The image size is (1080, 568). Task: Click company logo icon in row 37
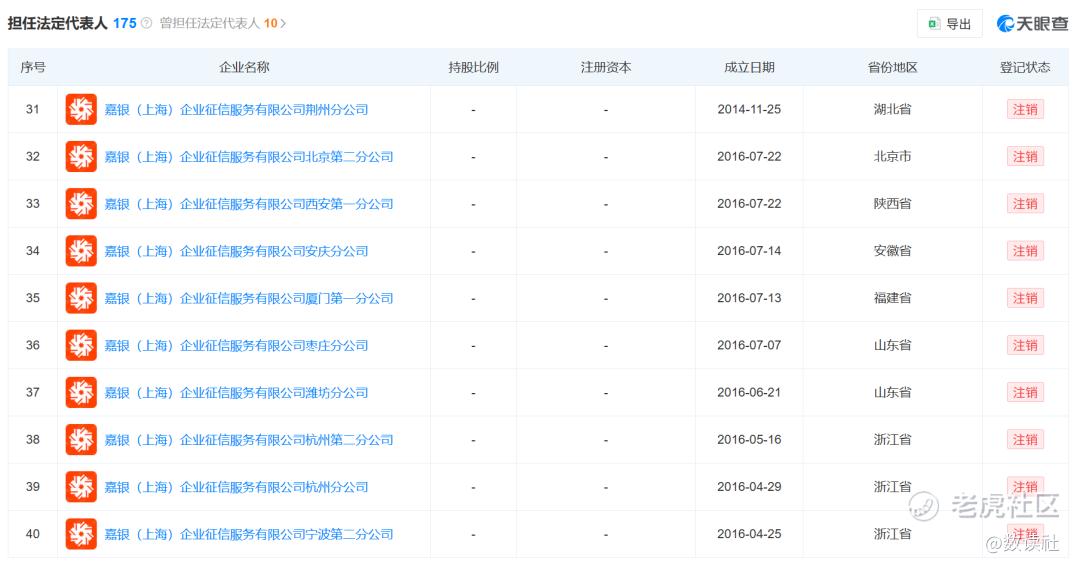click(x=81, y=392)
